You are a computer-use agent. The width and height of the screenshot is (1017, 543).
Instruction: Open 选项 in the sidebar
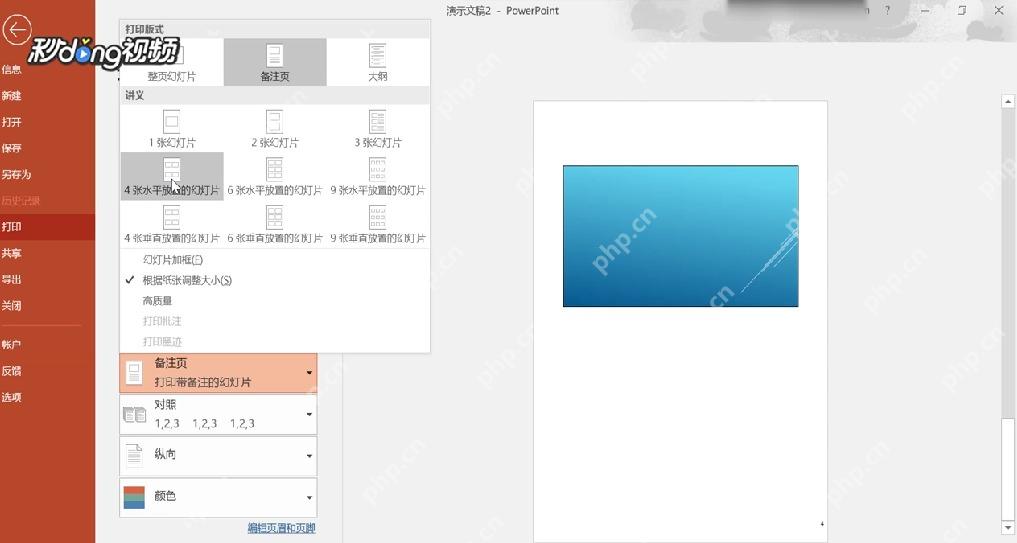pos(47,397)
